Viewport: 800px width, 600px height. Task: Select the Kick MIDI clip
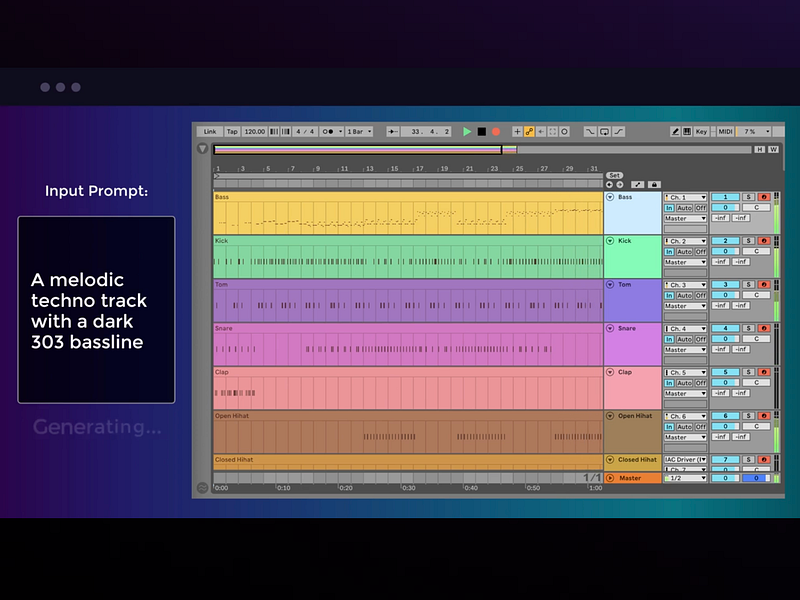(x=408, y=257)
